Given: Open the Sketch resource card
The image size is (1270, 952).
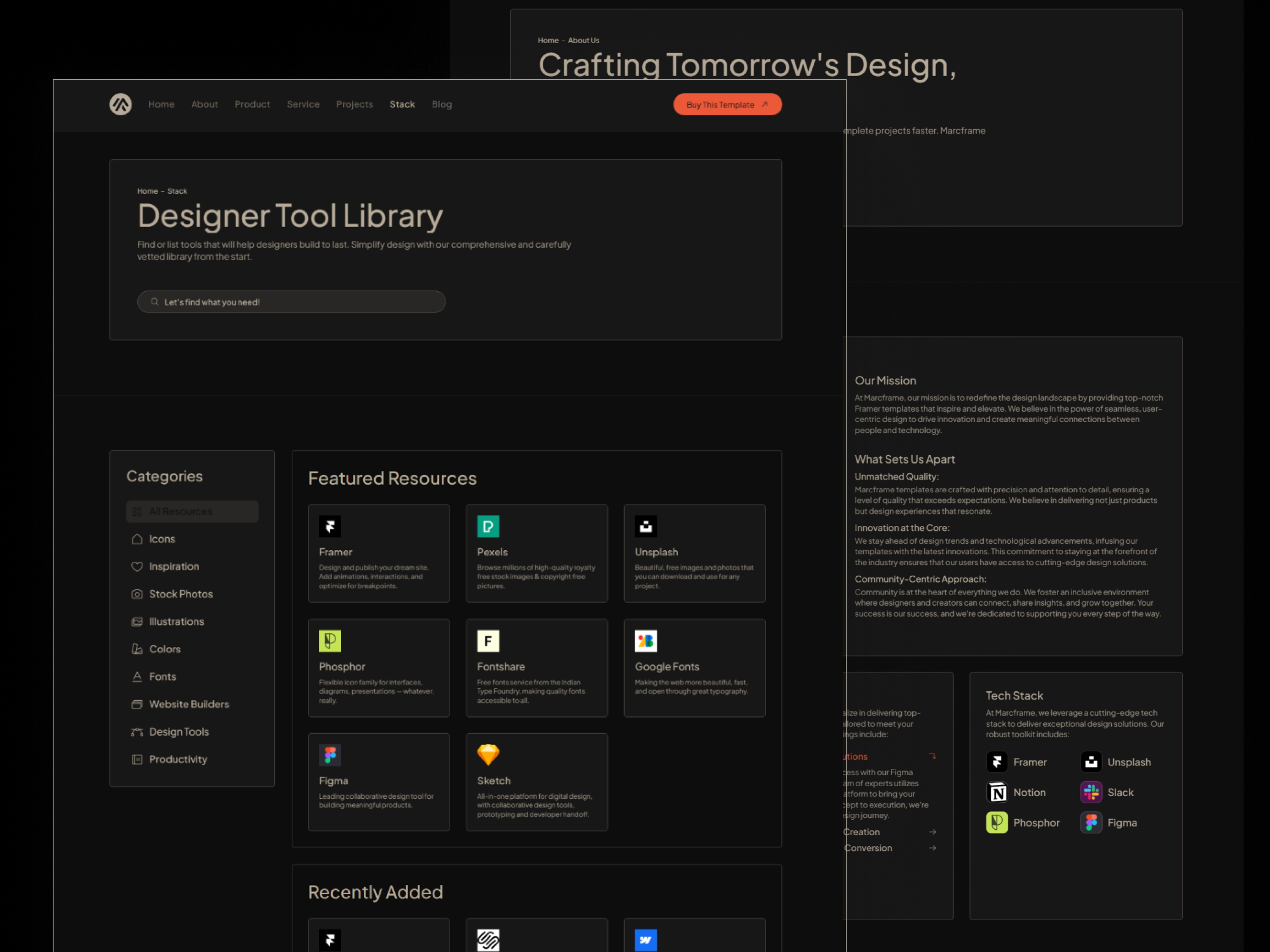Looking at the screenshot, I should tap(536, 782).
